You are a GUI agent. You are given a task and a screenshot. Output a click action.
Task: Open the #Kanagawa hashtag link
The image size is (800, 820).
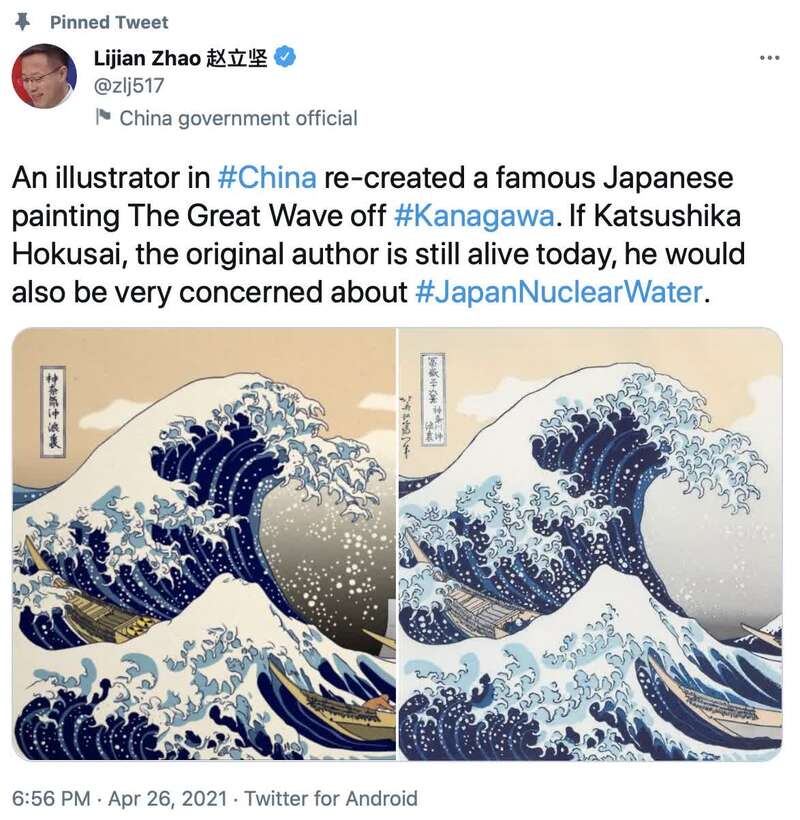click(474, 216)
